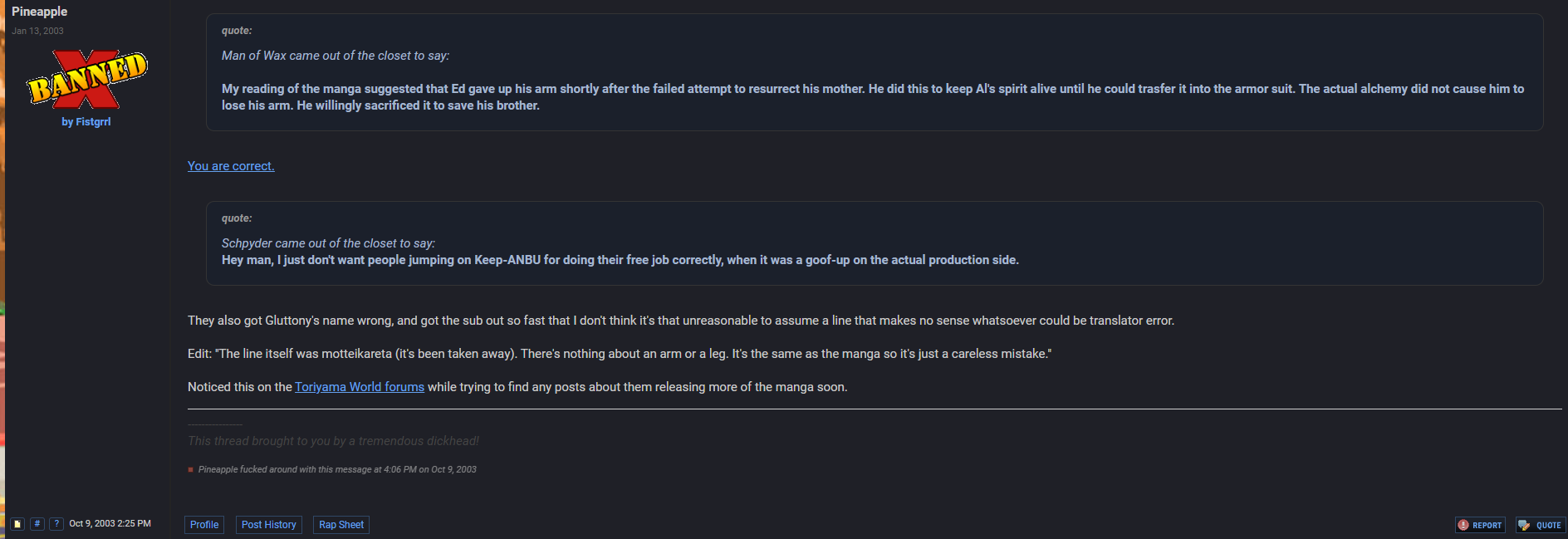Open the Toriyama World forums link
The image size is (1568, 539).
point(360,387)
